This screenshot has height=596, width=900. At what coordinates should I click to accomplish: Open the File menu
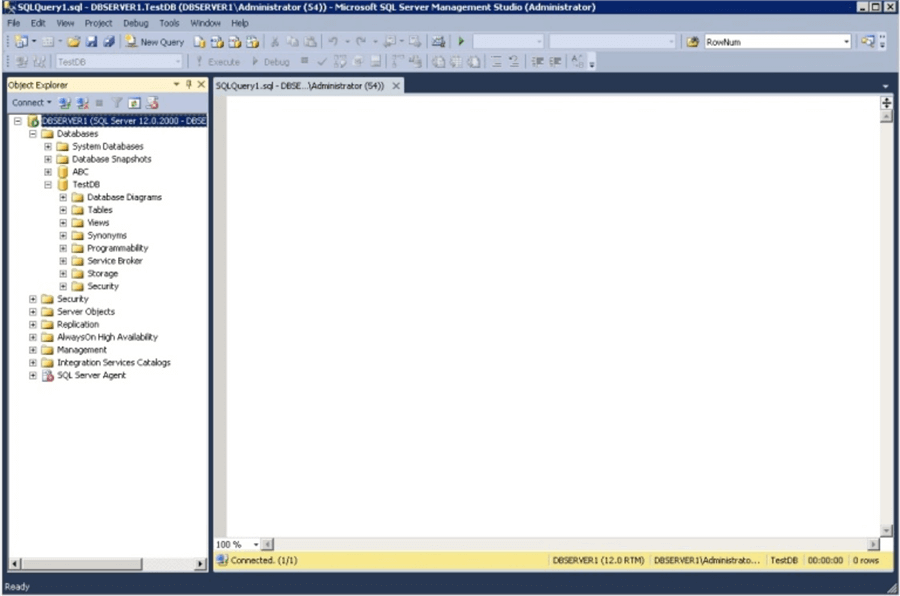[14, 23]
